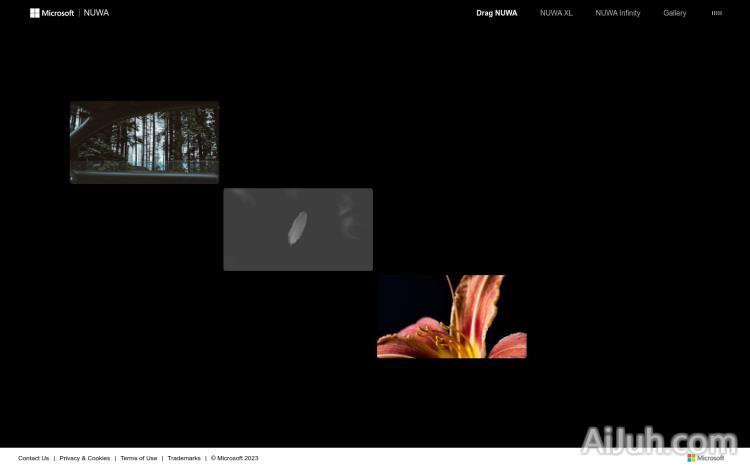Click the © Microsoft 2023 copyright text
This screenshot has width=750, height=468.
coord(234,458)
